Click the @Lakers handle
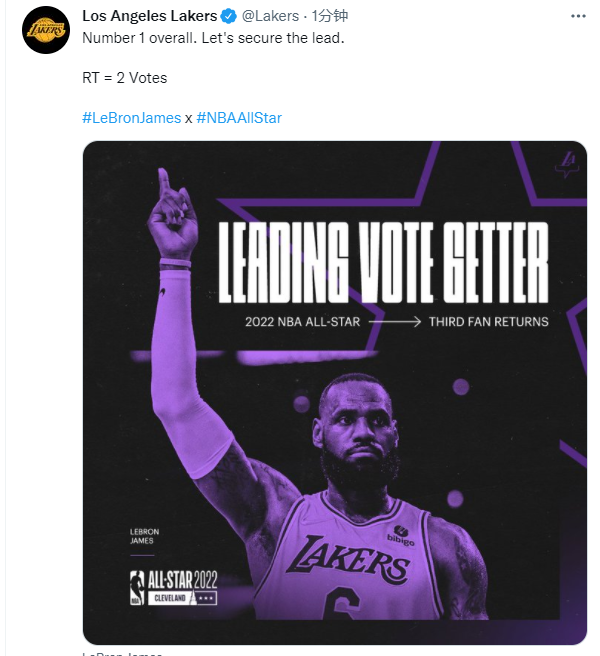Viewport: 600px width, 656px height. tap(270, 16)
